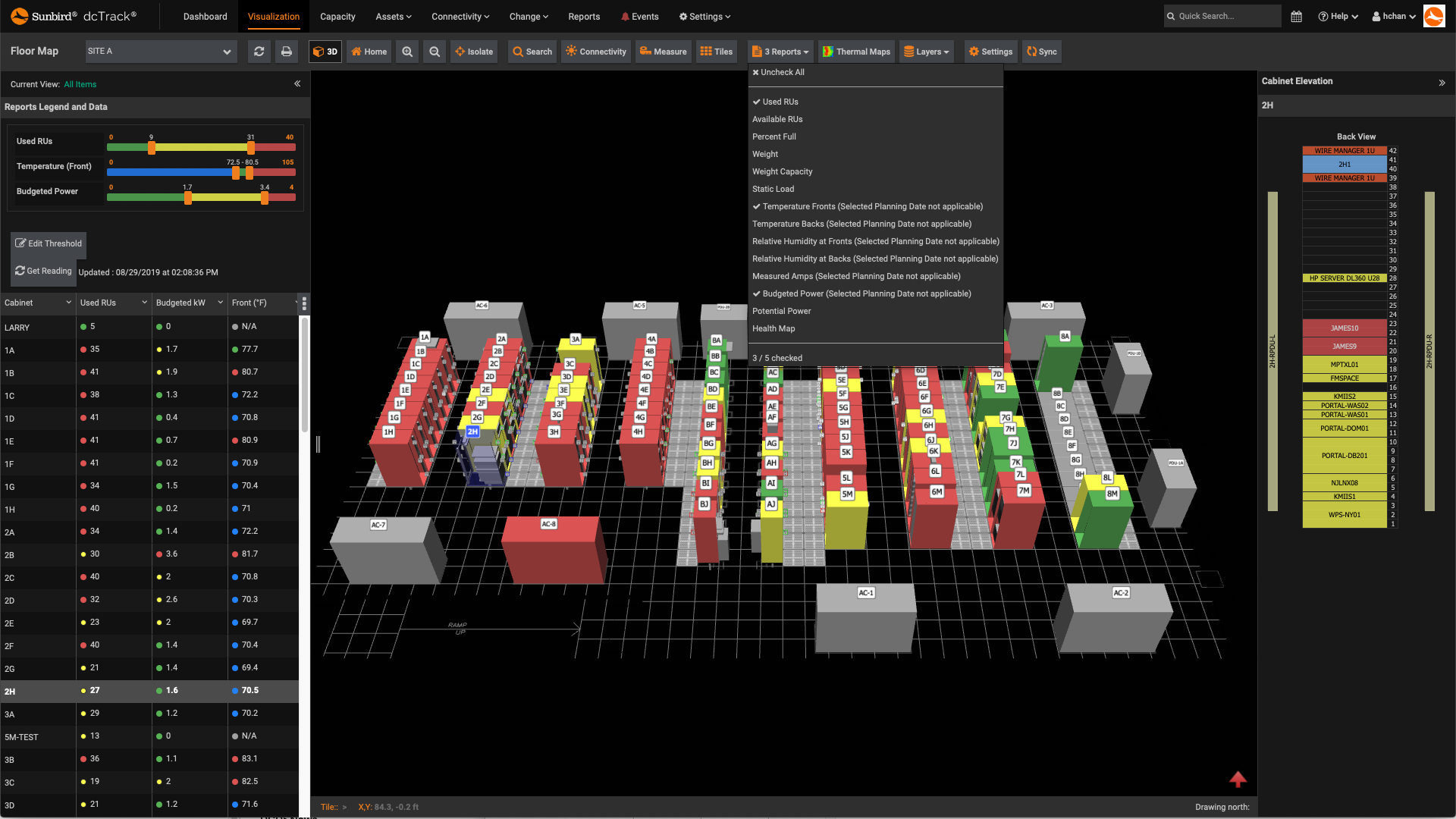Open the calendar icon in header
The width and height of the screenshot is (1456, 819).
click(x=1297, y=16)
